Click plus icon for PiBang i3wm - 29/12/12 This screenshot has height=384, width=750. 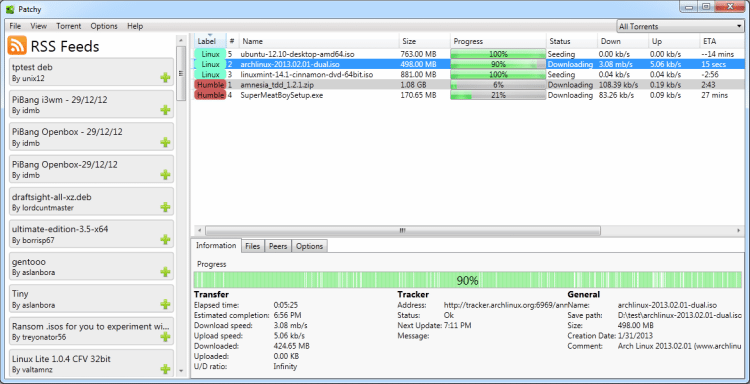[165, 110]
